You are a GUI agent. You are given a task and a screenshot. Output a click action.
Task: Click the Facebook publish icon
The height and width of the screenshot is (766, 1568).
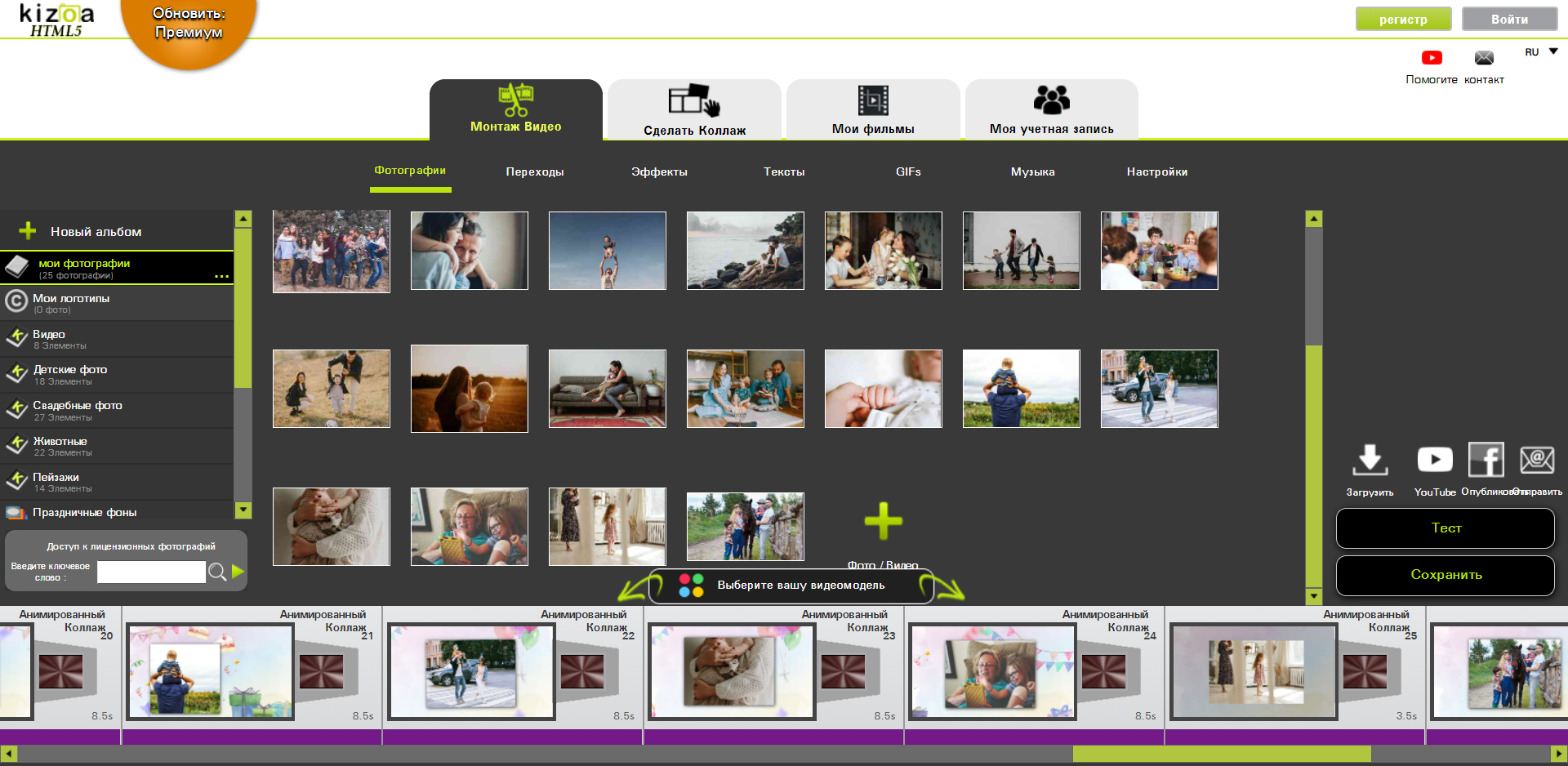(x=1486, y=460)
